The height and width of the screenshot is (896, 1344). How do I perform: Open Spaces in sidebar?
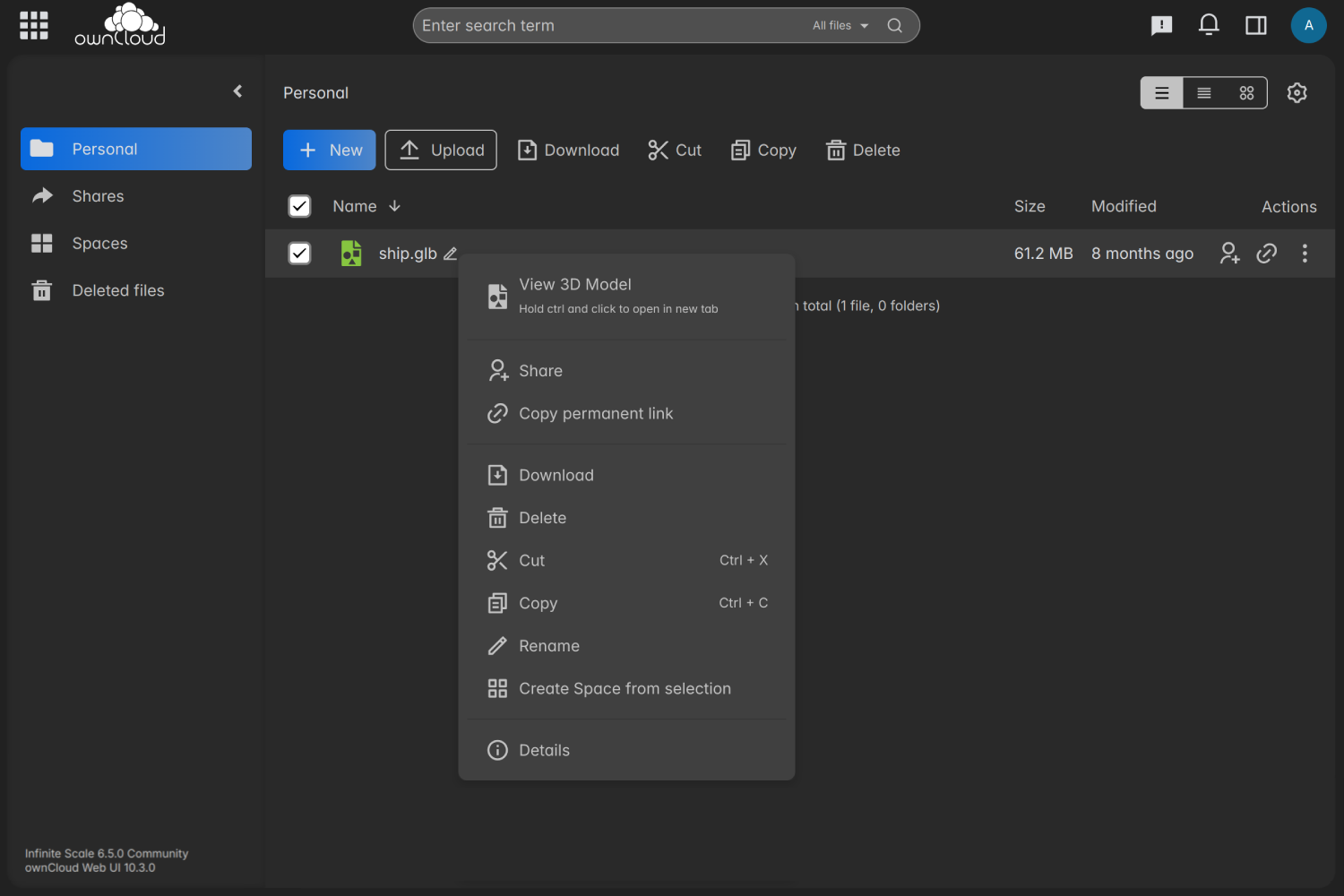tap(136, 243)
